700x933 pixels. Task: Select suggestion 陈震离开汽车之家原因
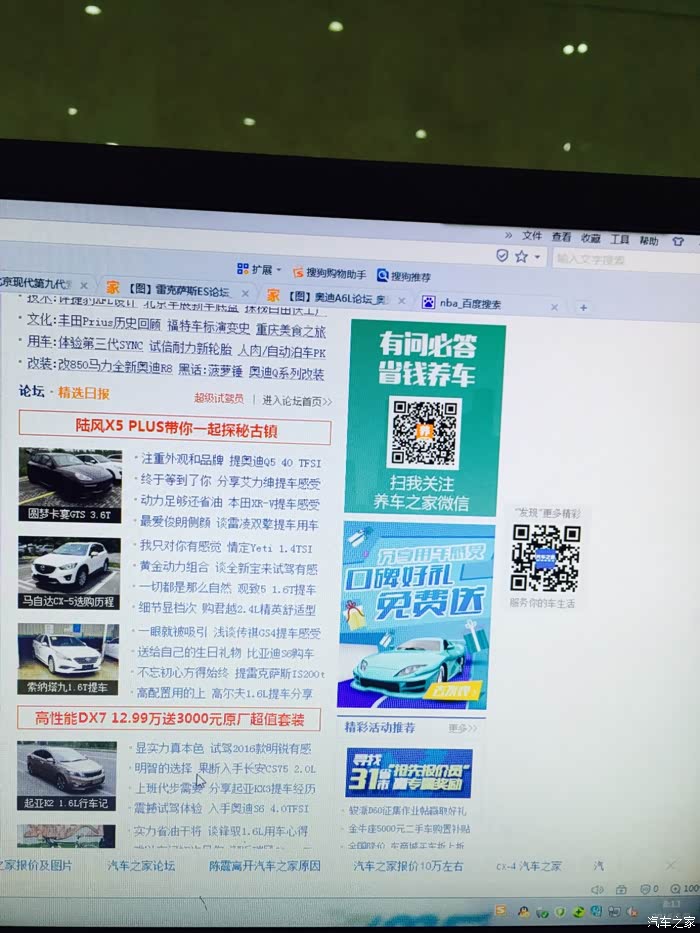tap(265, 866)
